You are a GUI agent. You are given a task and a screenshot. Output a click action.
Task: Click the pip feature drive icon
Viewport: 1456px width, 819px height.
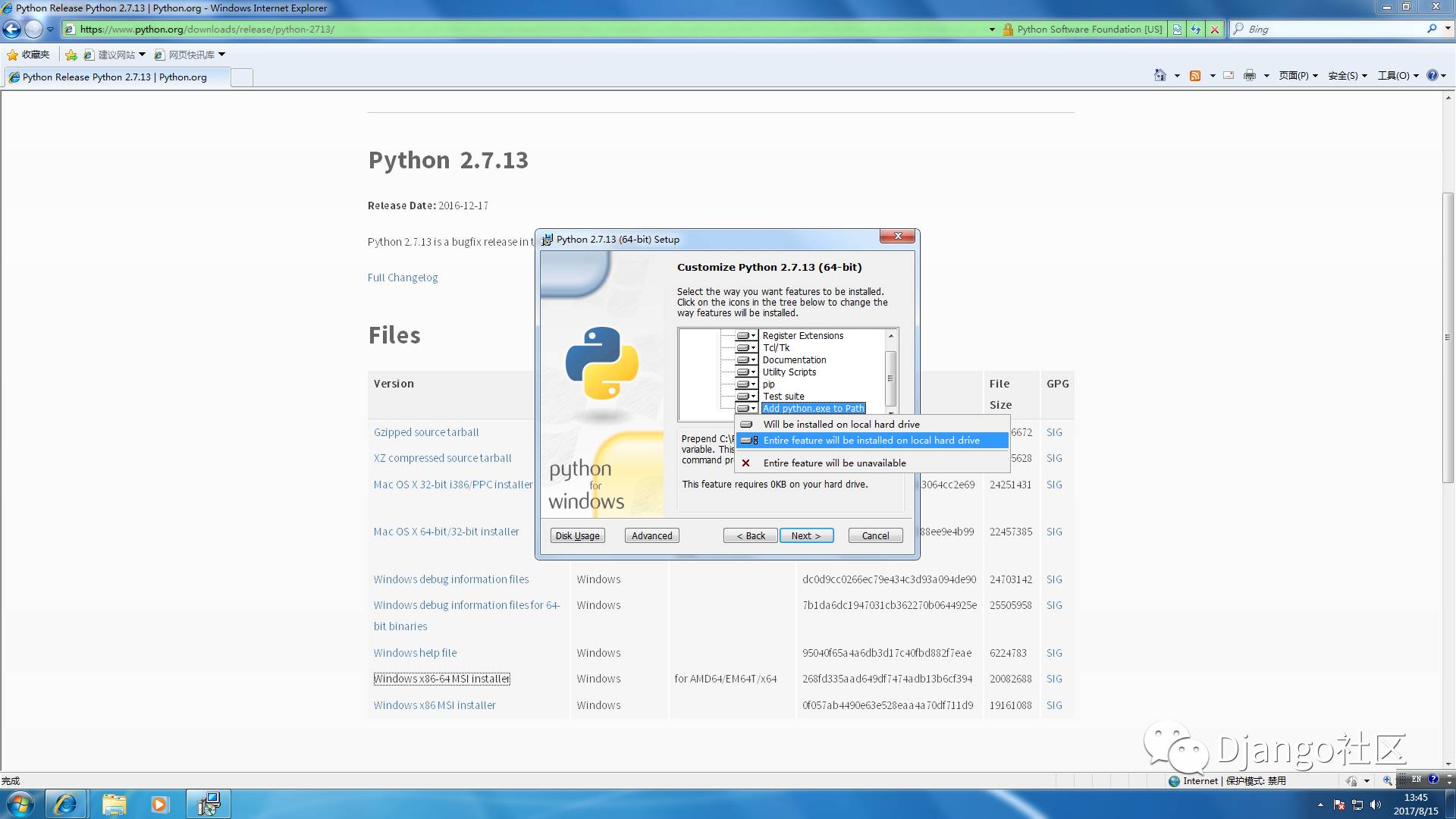tap(743, 384)
